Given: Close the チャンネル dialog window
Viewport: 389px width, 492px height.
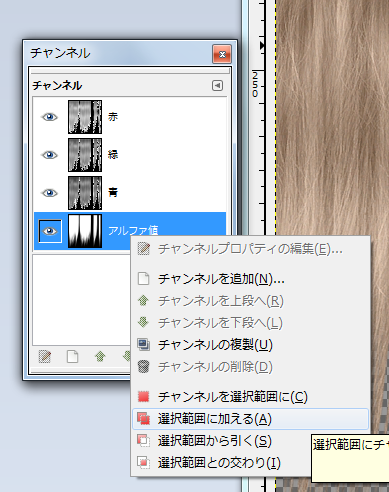Looking at the screenshot, I should [x=222, y=54].
